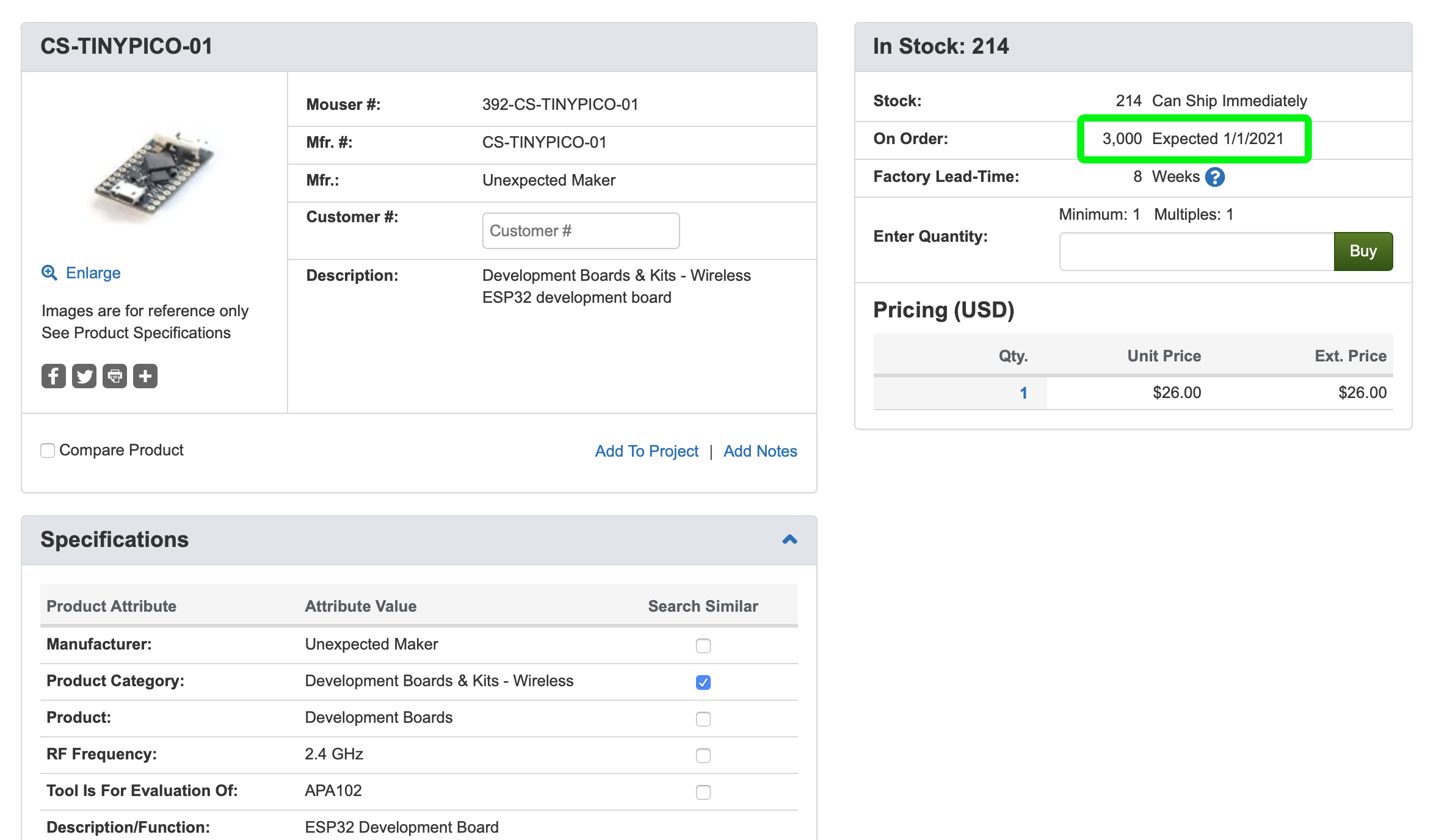Click Factory Lead-Time help question icon
The height and width of the screenshot is (840, 1436).
tap(1215, 177)
